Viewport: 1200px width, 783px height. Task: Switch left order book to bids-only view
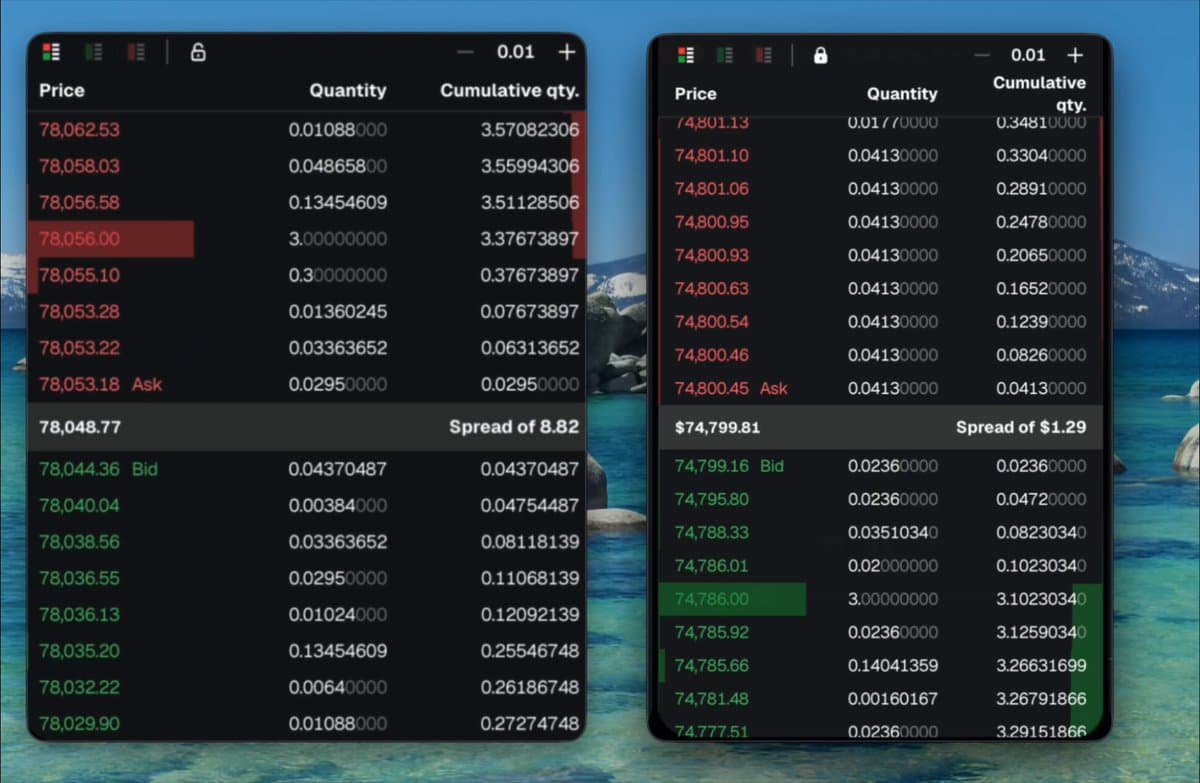[x=93, y=50]
